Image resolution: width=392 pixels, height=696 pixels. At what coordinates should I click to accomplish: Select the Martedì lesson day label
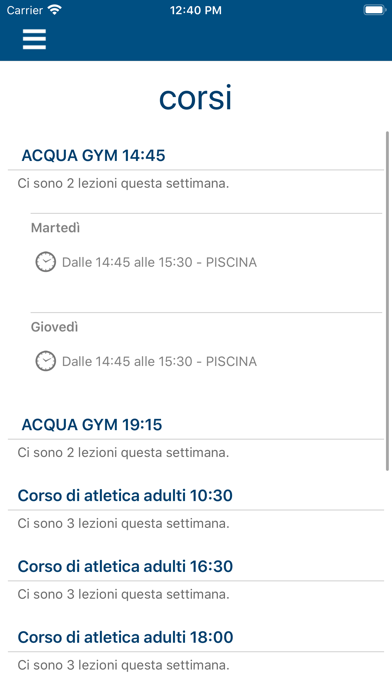(x=55, y=228)
